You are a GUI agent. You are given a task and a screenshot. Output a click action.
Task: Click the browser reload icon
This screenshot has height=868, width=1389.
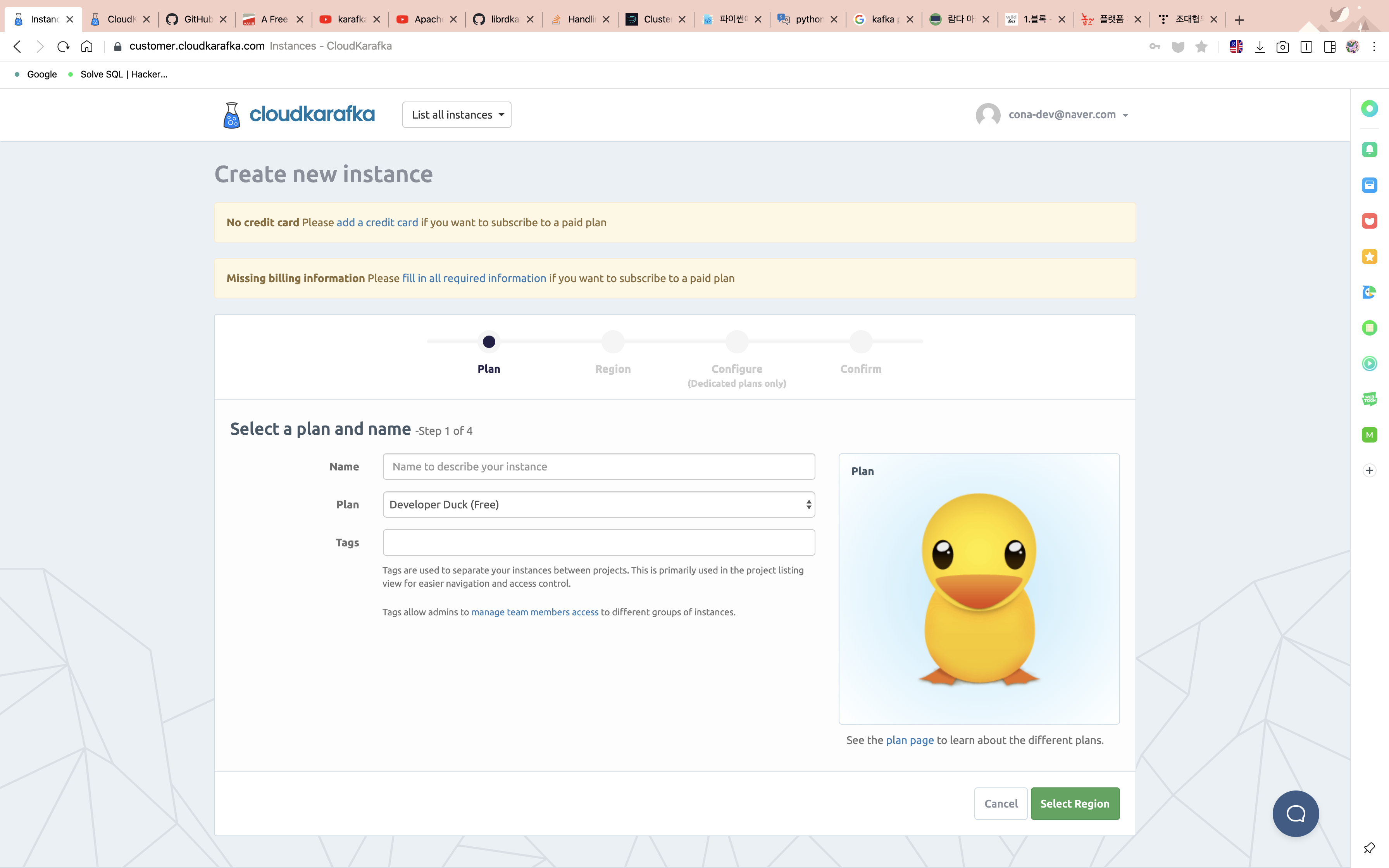click(63, 46)
